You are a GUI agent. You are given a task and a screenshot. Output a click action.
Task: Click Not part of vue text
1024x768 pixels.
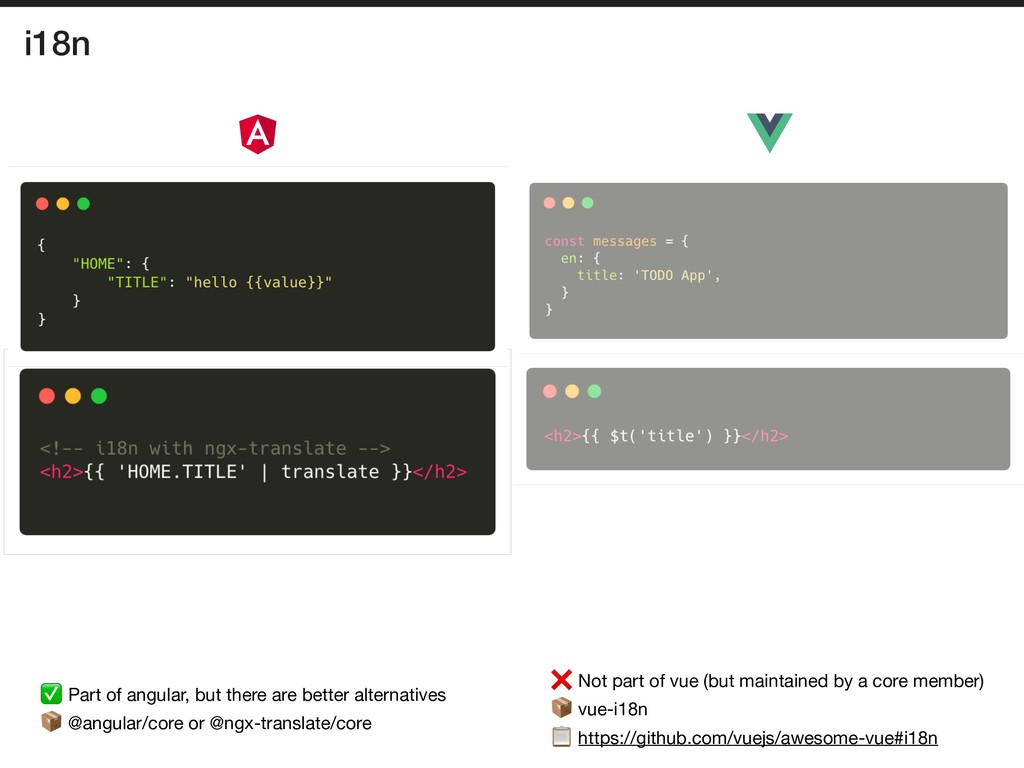click(780, 681)
